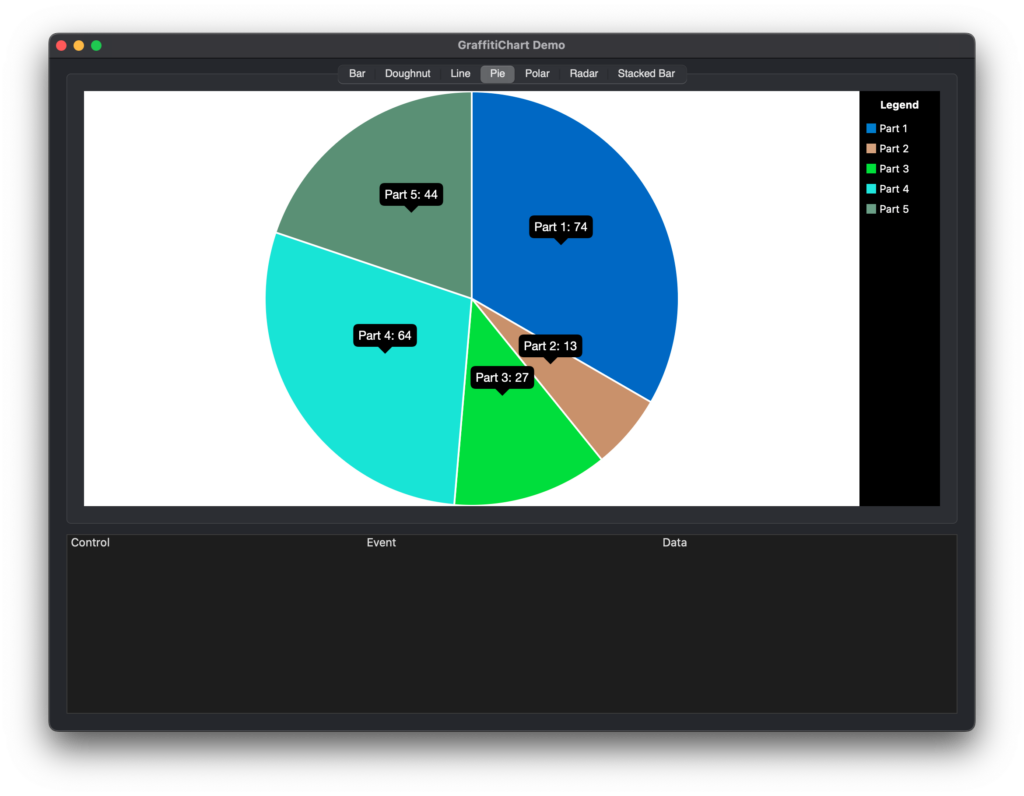Click the blue Part 1 legend swatch
Viewport: 1024px width, 796px height.
(871, 129)
